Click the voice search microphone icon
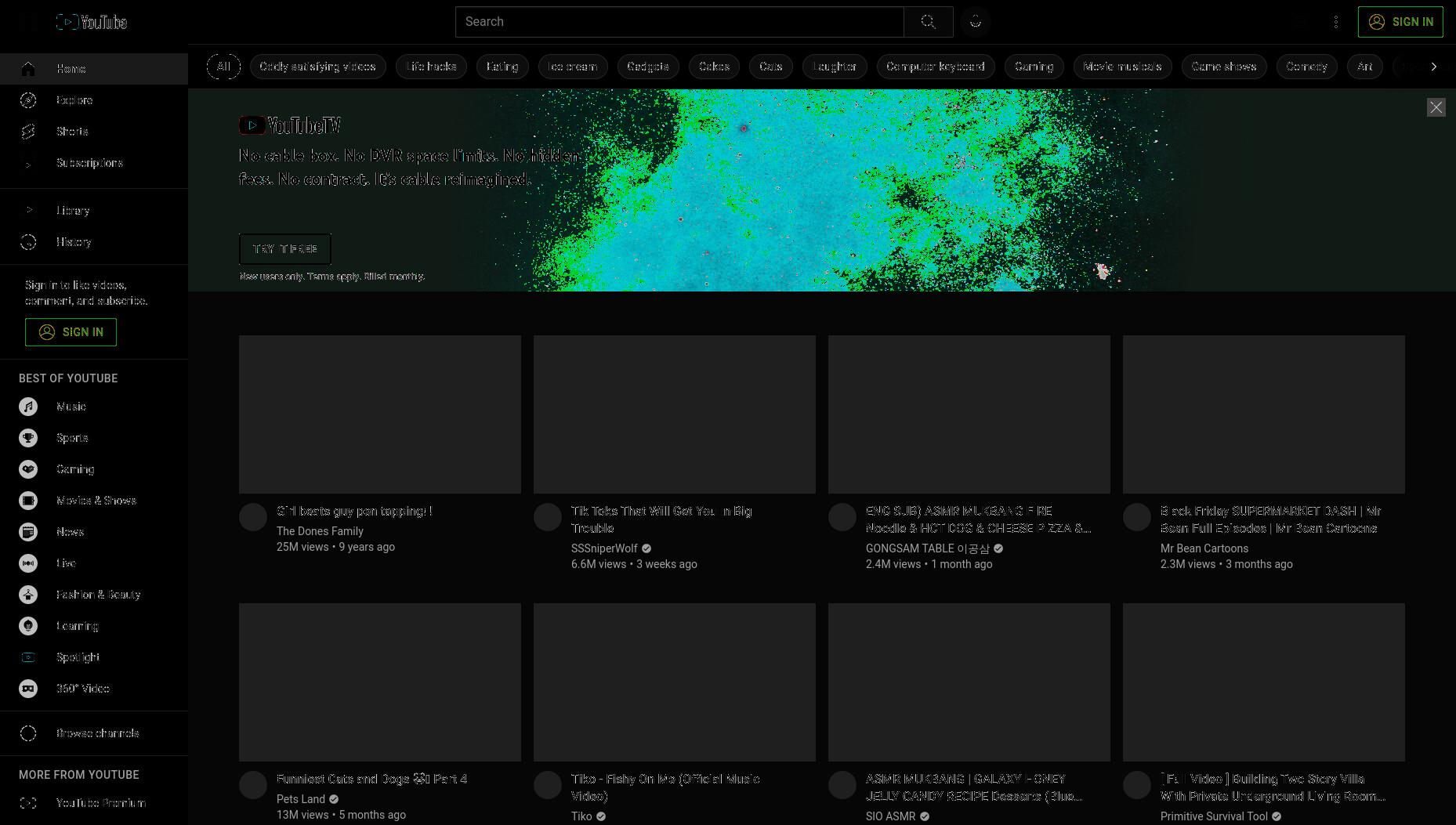Image resolution: width=1456 pixels, height=825 pixels. 976,22
